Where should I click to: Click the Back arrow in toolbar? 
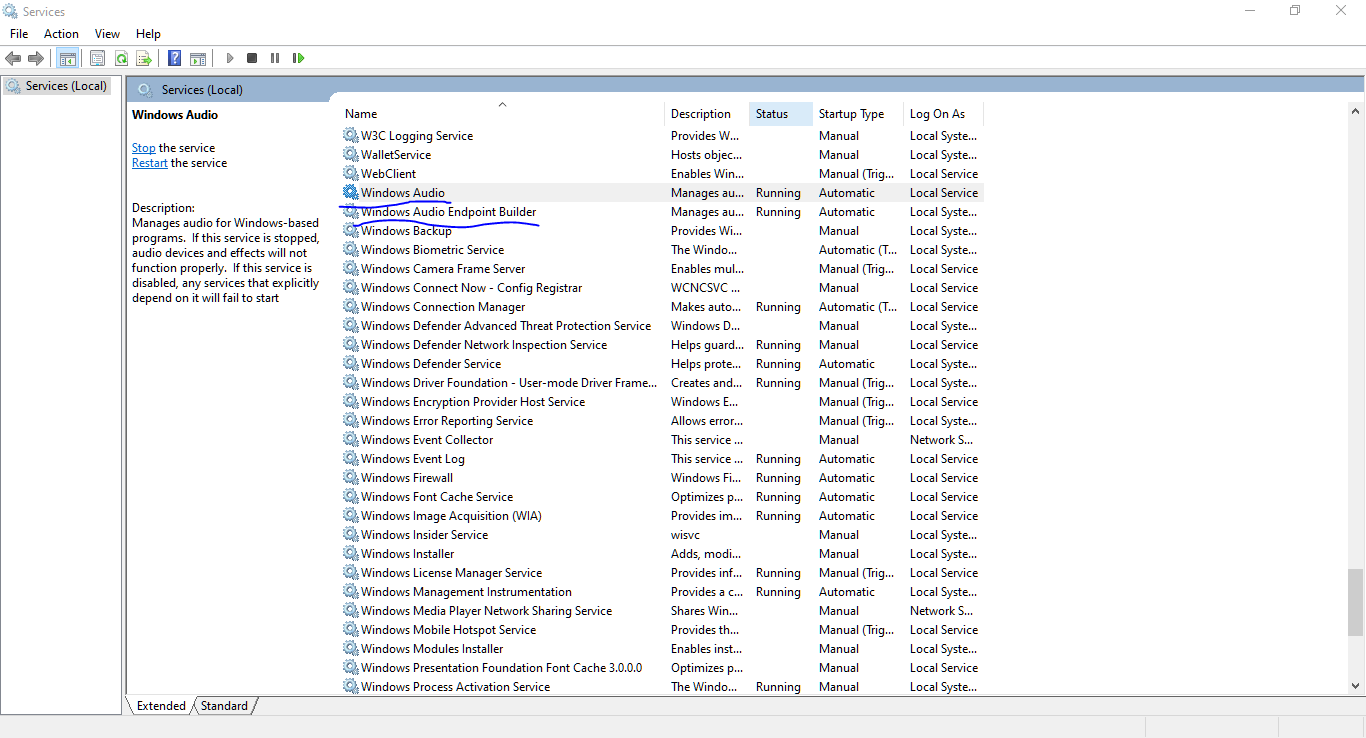point(13,58)
